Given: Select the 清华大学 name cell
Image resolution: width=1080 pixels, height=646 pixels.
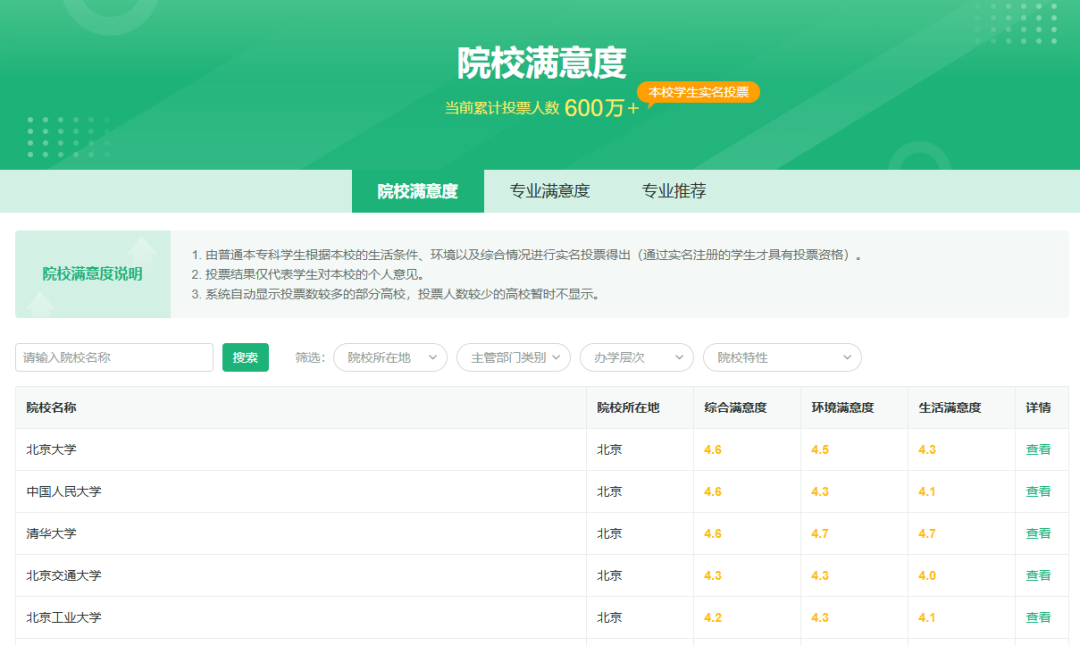Looking at the screenshot, I should pos(301,534).
